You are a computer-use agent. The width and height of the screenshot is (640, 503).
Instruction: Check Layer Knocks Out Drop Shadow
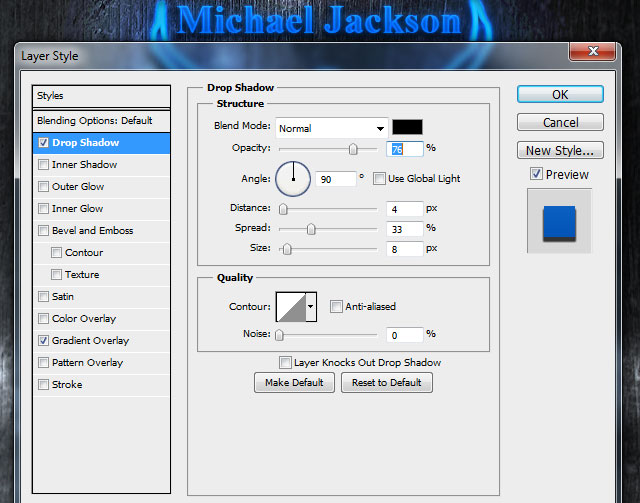click(285, 362)
